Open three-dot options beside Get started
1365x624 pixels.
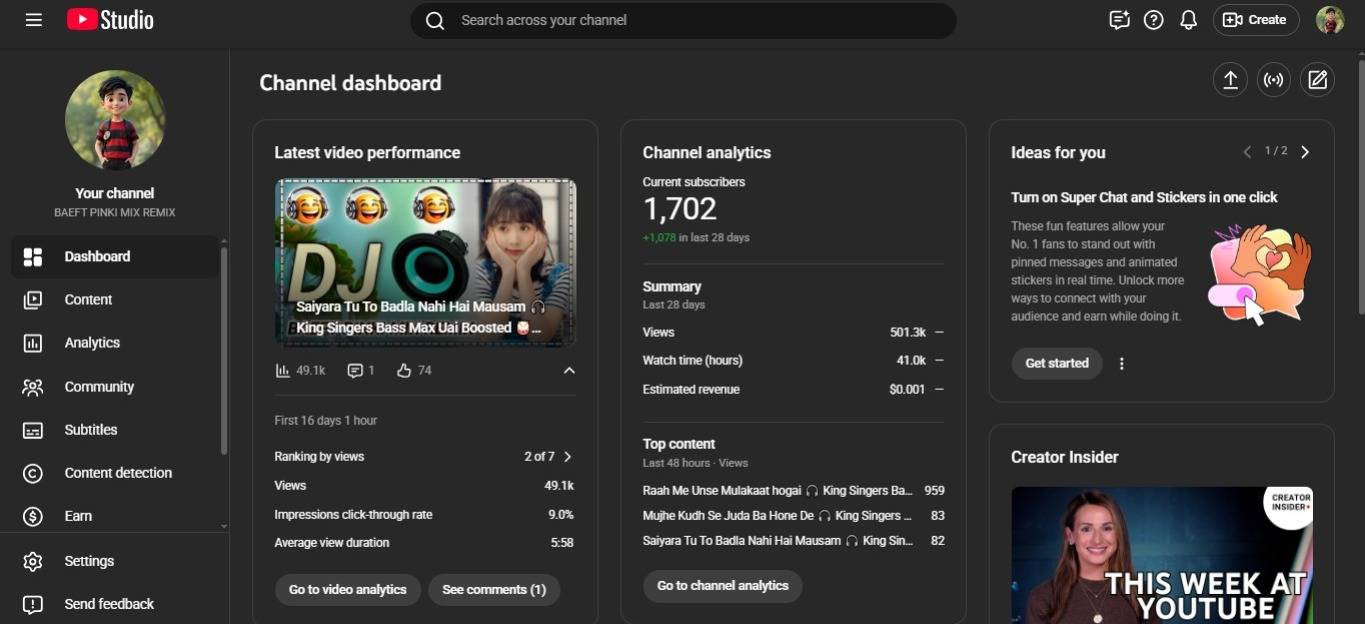(1121, 364)
